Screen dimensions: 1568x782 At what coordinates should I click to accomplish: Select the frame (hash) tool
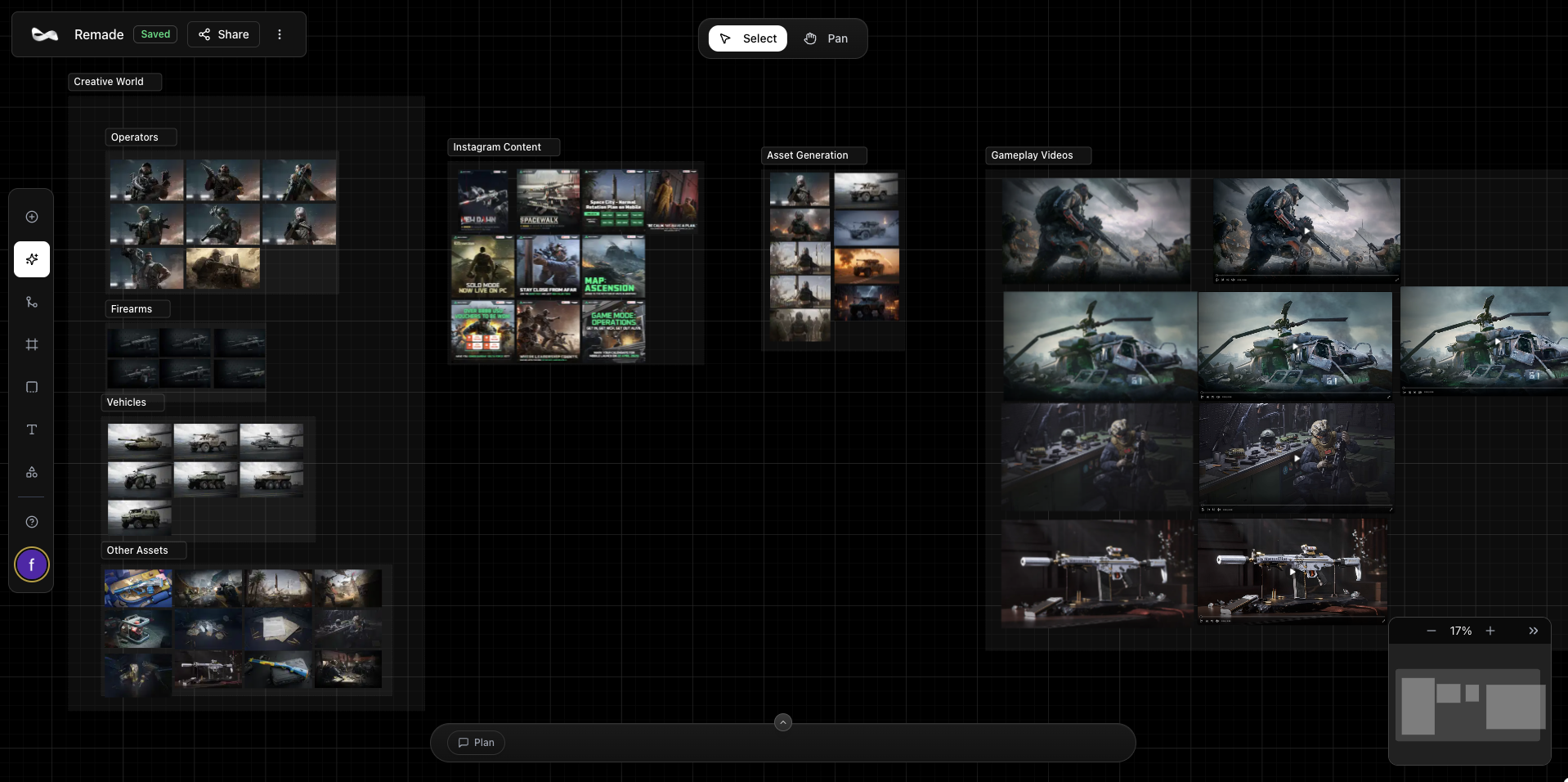(32, 344)
